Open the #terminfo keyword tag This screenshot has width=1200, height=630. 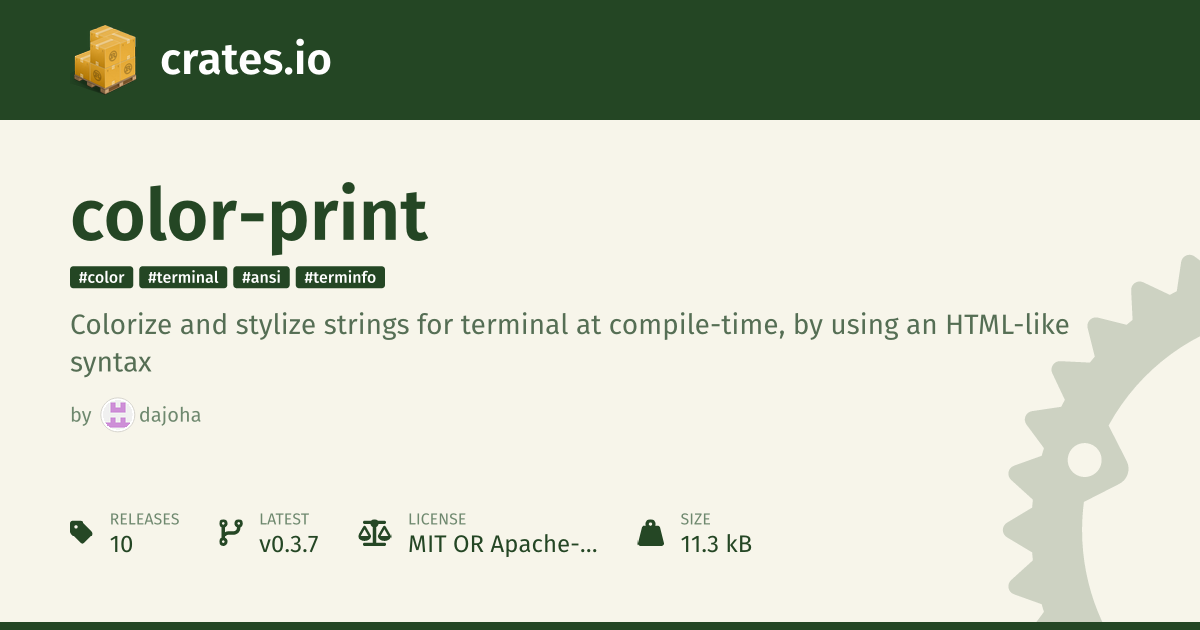click(x=340, y=277)
